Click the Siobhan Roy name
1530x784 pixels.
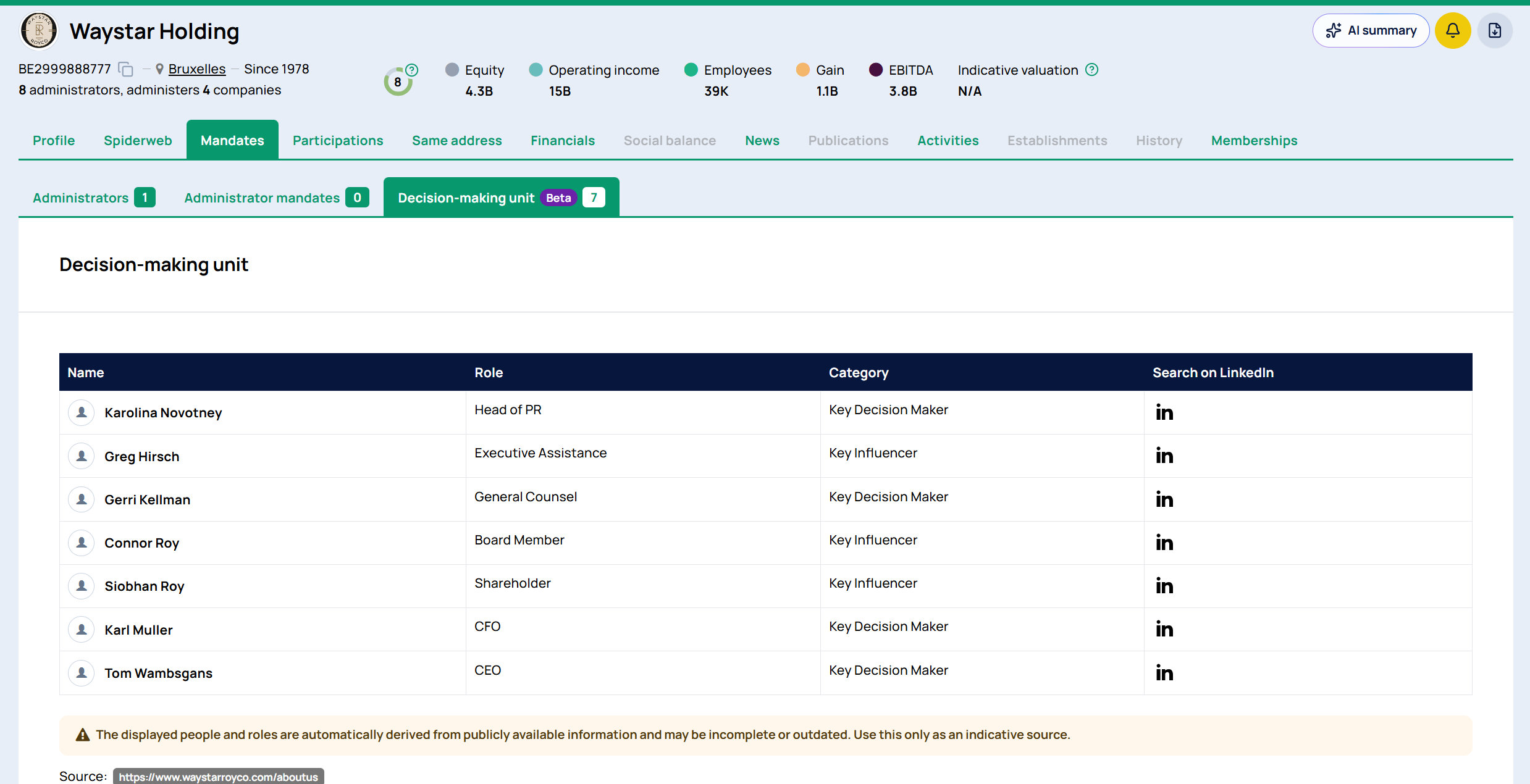point(145,586)
